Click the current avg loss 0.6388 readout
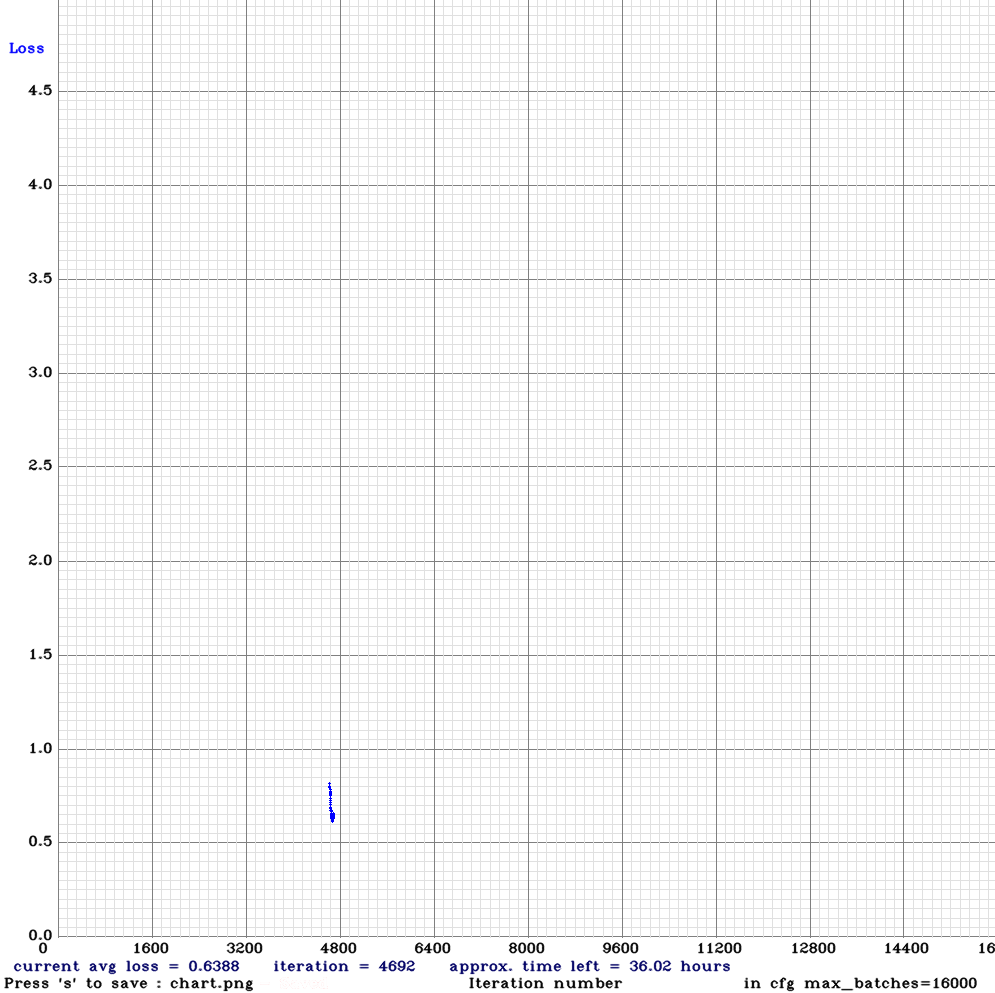The height and width of the screenshot is (993, 995). coord(127,966)
